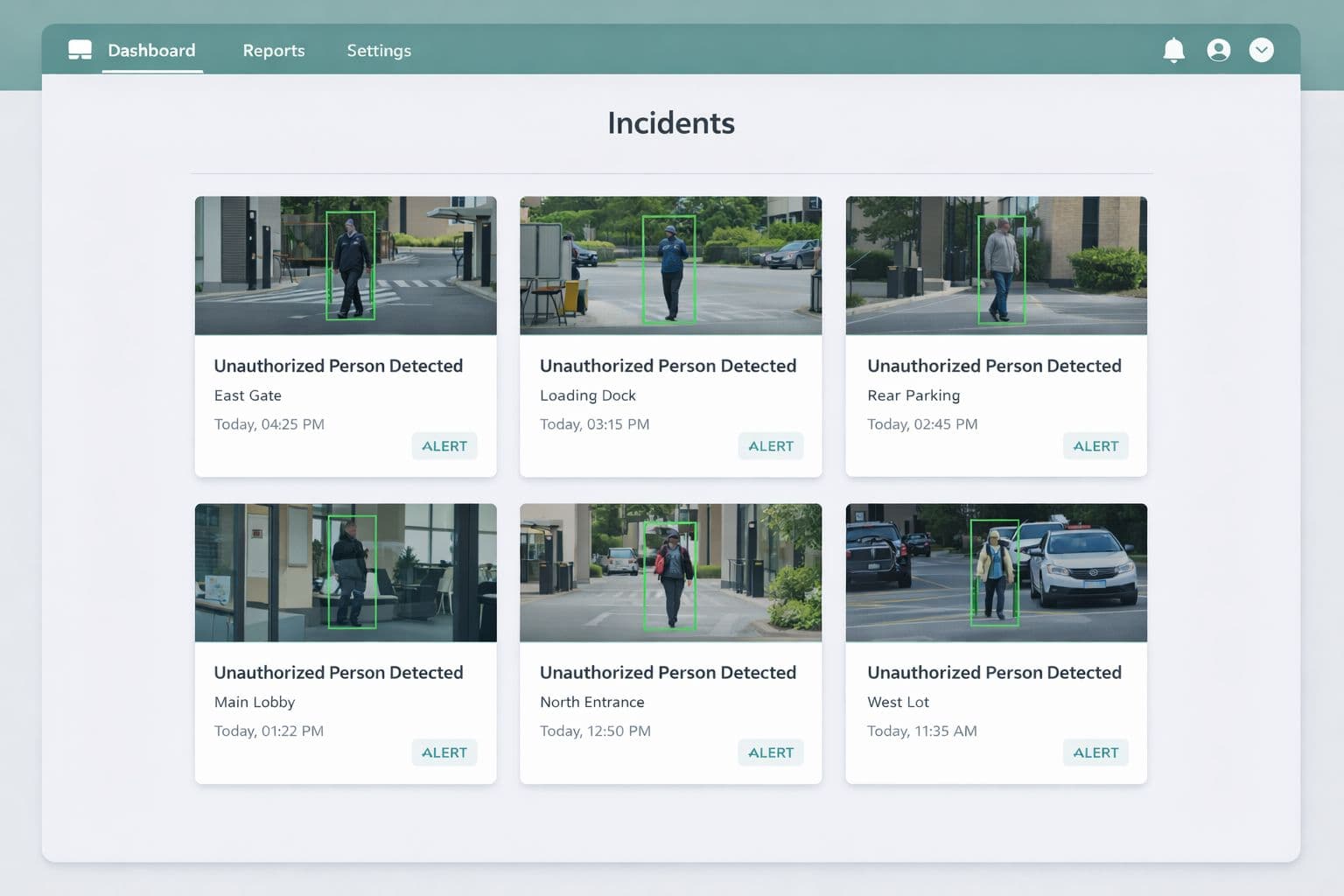Open the West Lot incident title
The height and width of the screenshot is (896, 1344).
point(994,673)
